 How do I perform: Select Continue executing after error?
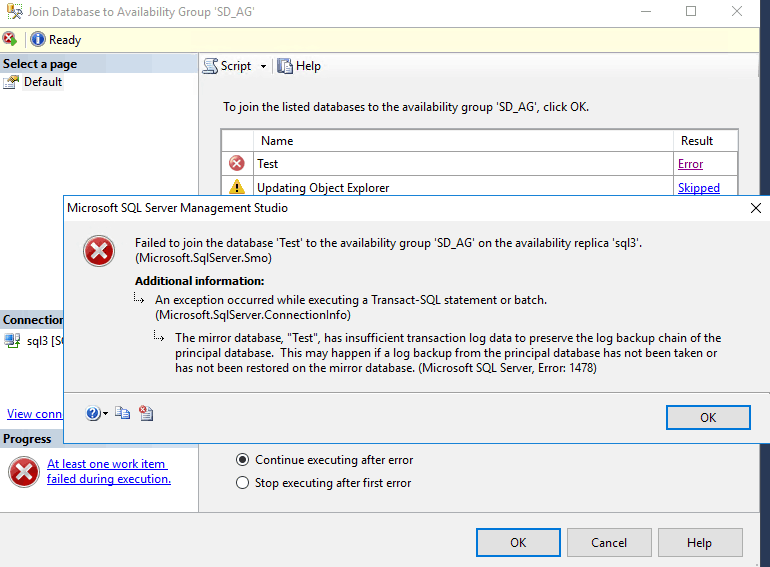click(324, 460)
